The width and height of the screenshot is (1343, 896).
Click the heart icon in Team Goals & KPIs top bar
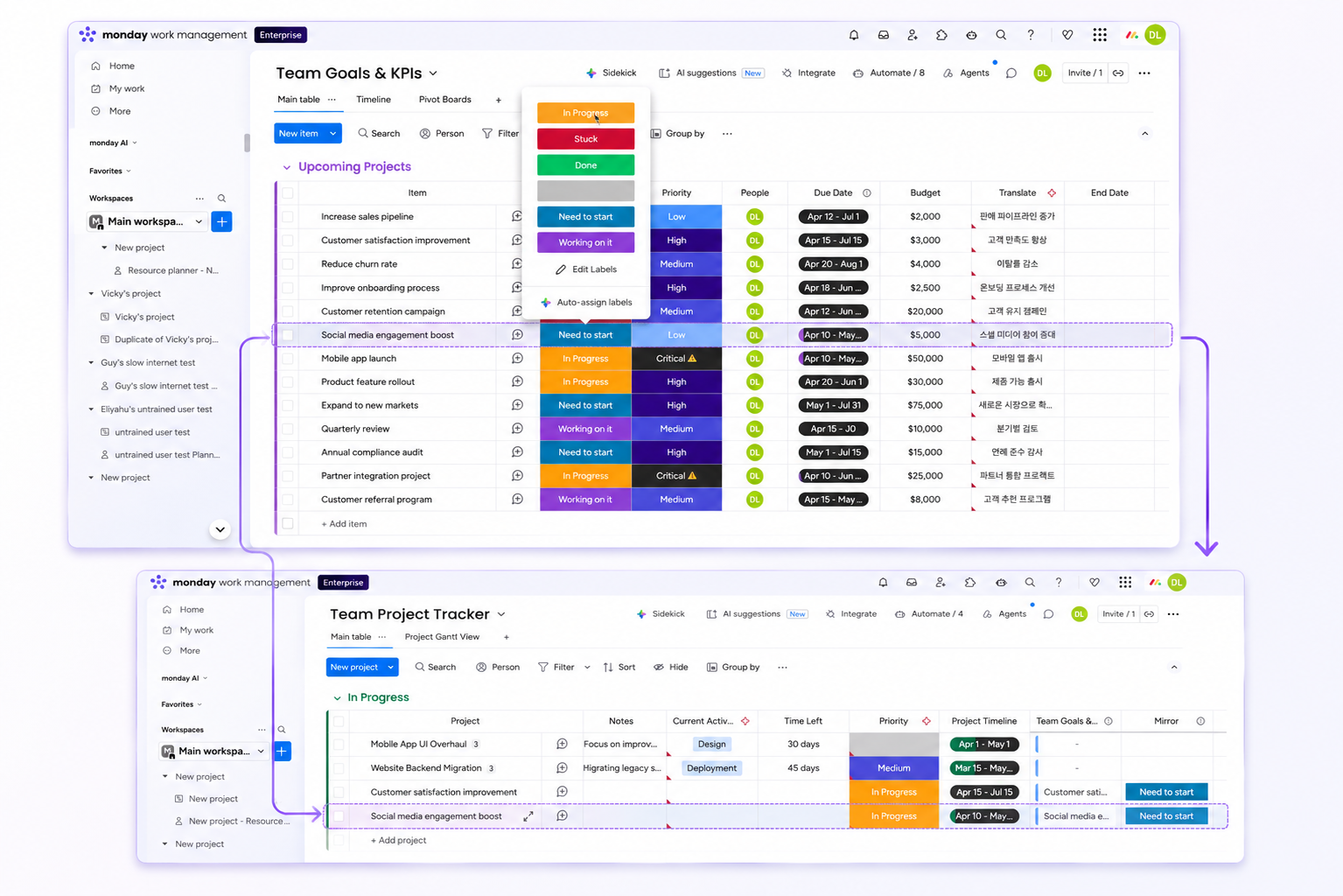pos(1067,35)
